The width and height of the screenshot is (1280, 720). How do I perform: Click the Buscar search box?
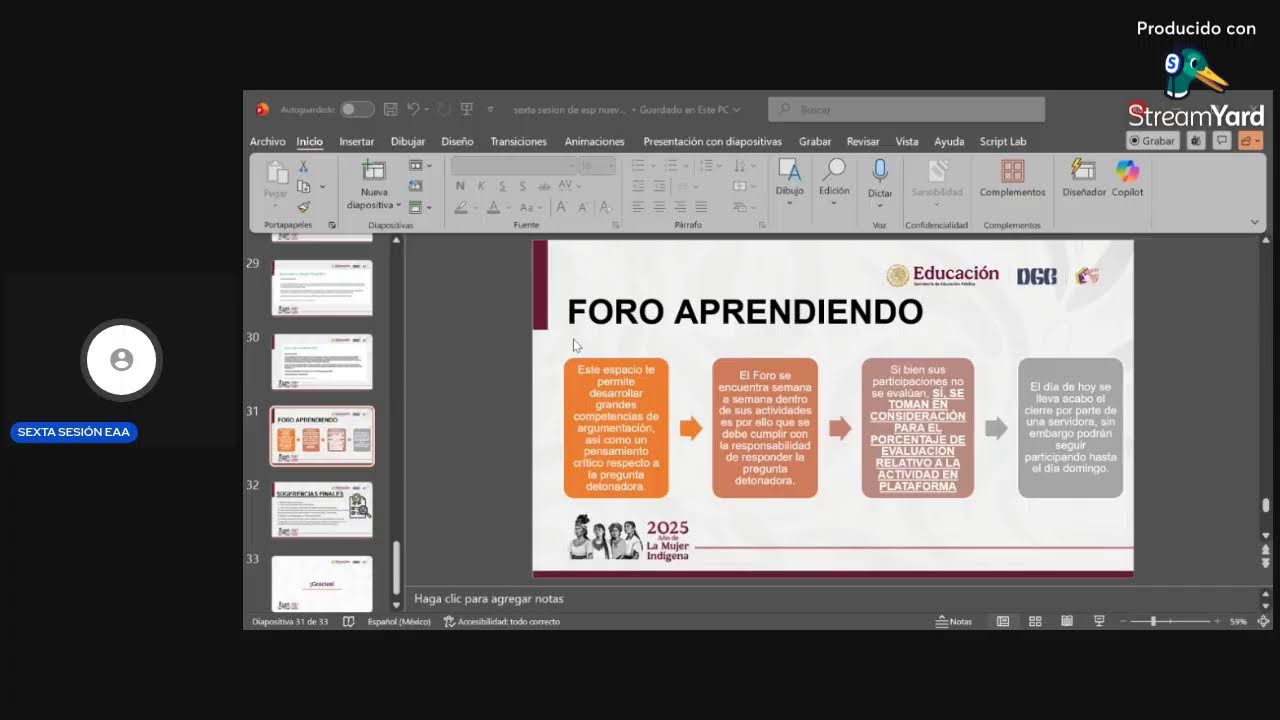906,109
